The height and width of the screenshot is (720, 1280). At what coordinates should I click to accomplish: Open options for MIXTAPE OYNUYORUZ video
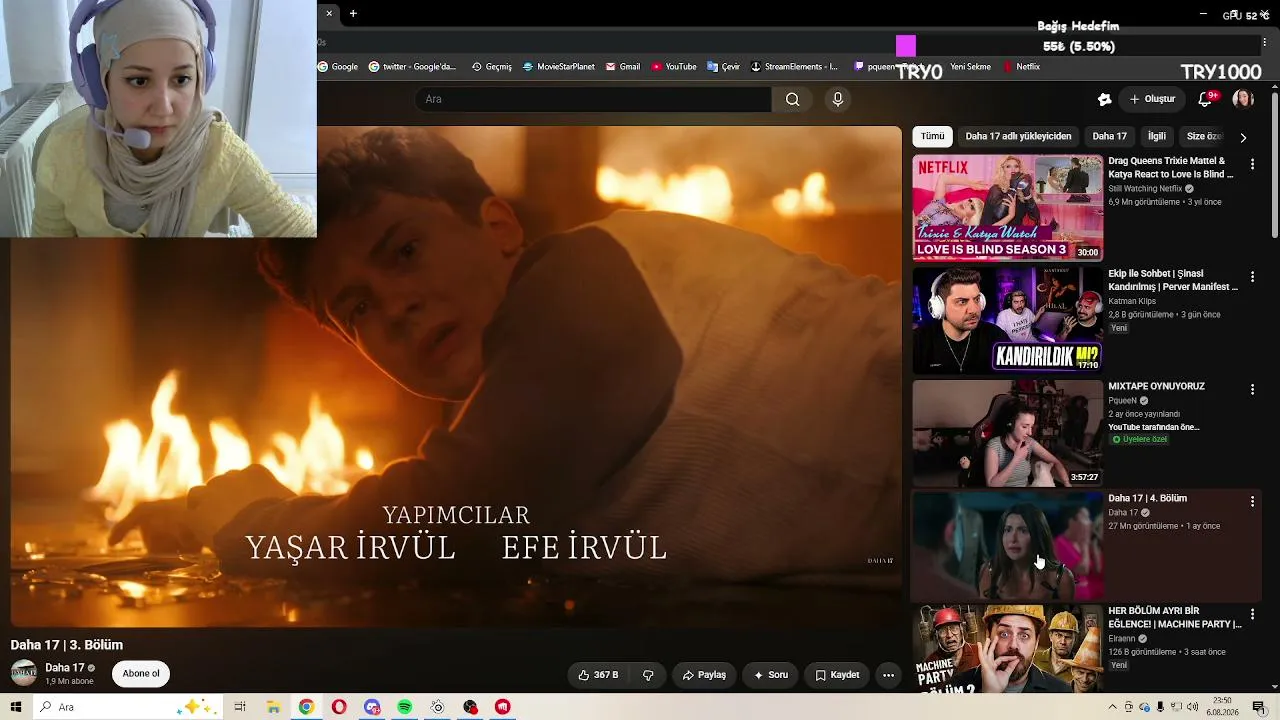1252,389
